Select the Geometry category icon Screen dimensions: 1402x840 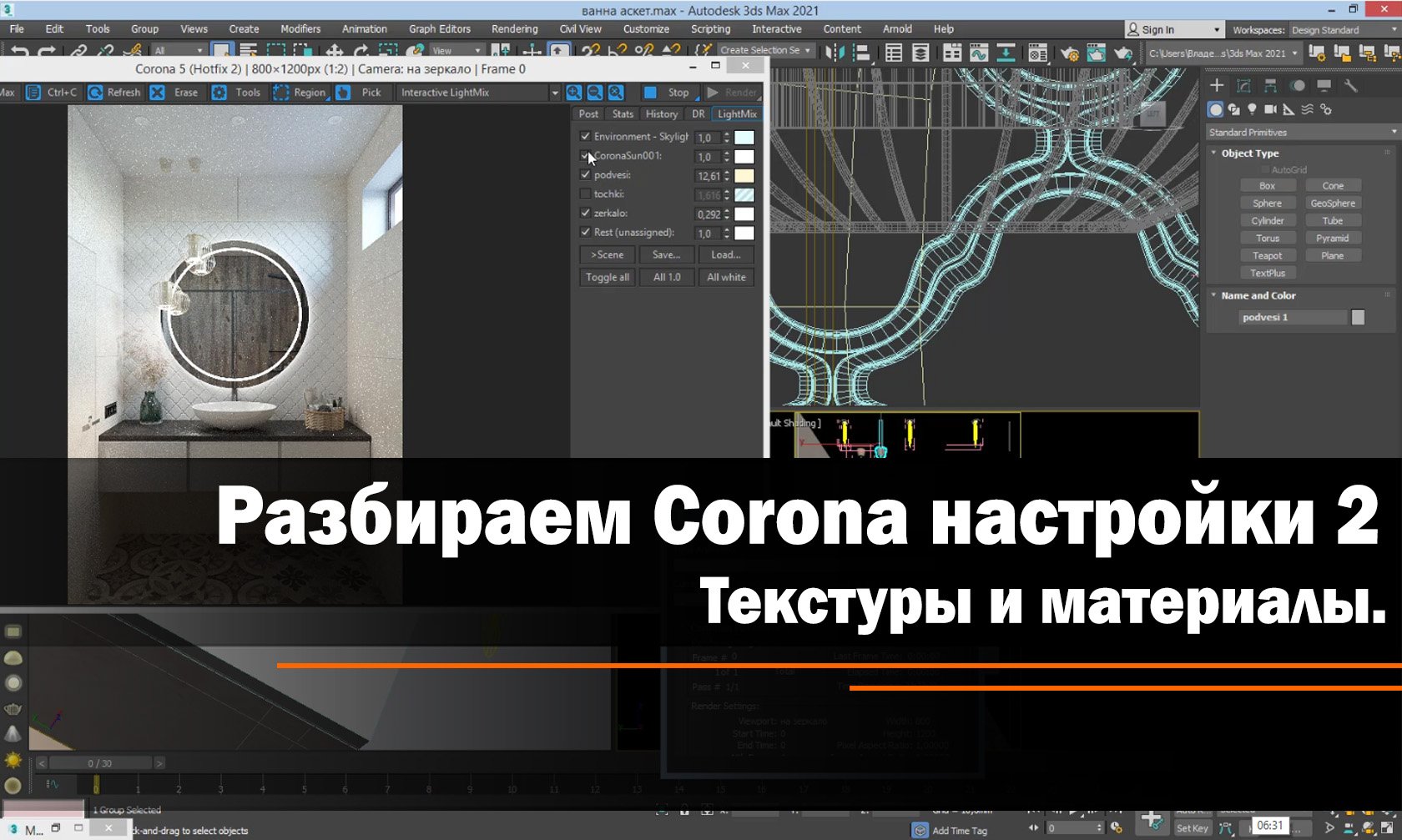pos(1215,109)
